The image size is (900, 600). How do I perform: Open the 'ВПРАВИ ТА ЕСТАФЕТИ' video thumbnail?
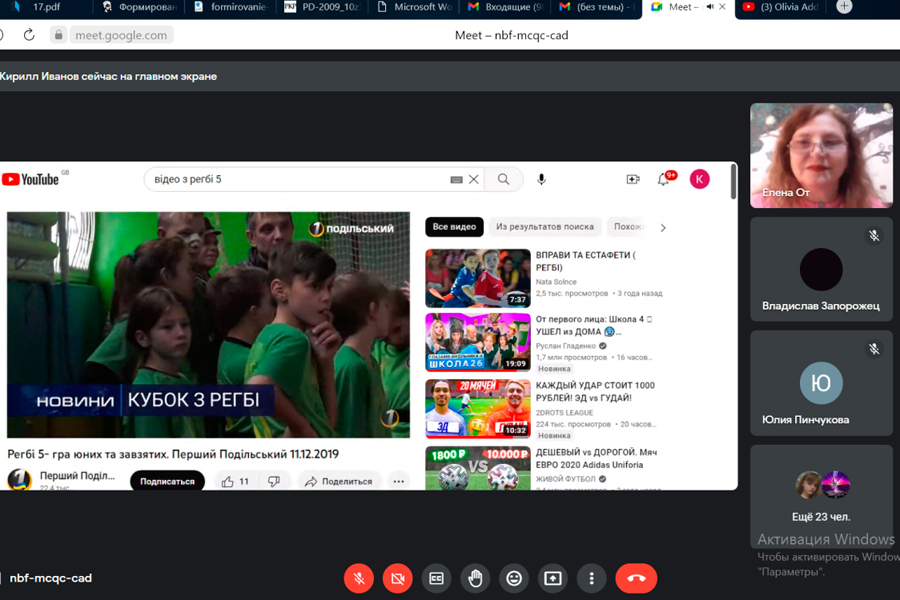[x=478, y=278]
